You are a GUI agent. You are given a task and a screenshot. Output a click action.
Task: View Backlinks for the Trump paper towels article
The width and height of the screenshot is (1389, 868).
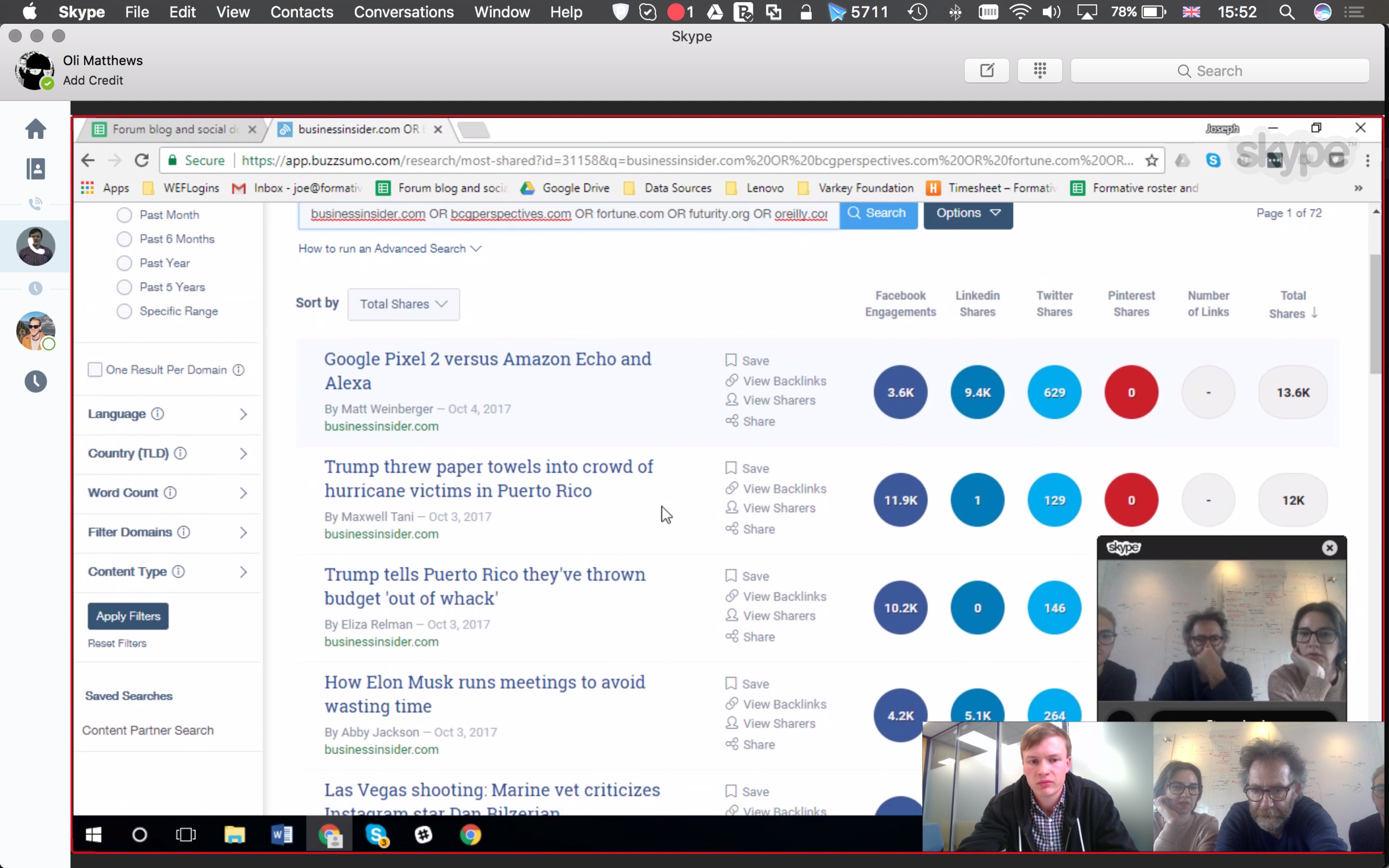[776, 489]
